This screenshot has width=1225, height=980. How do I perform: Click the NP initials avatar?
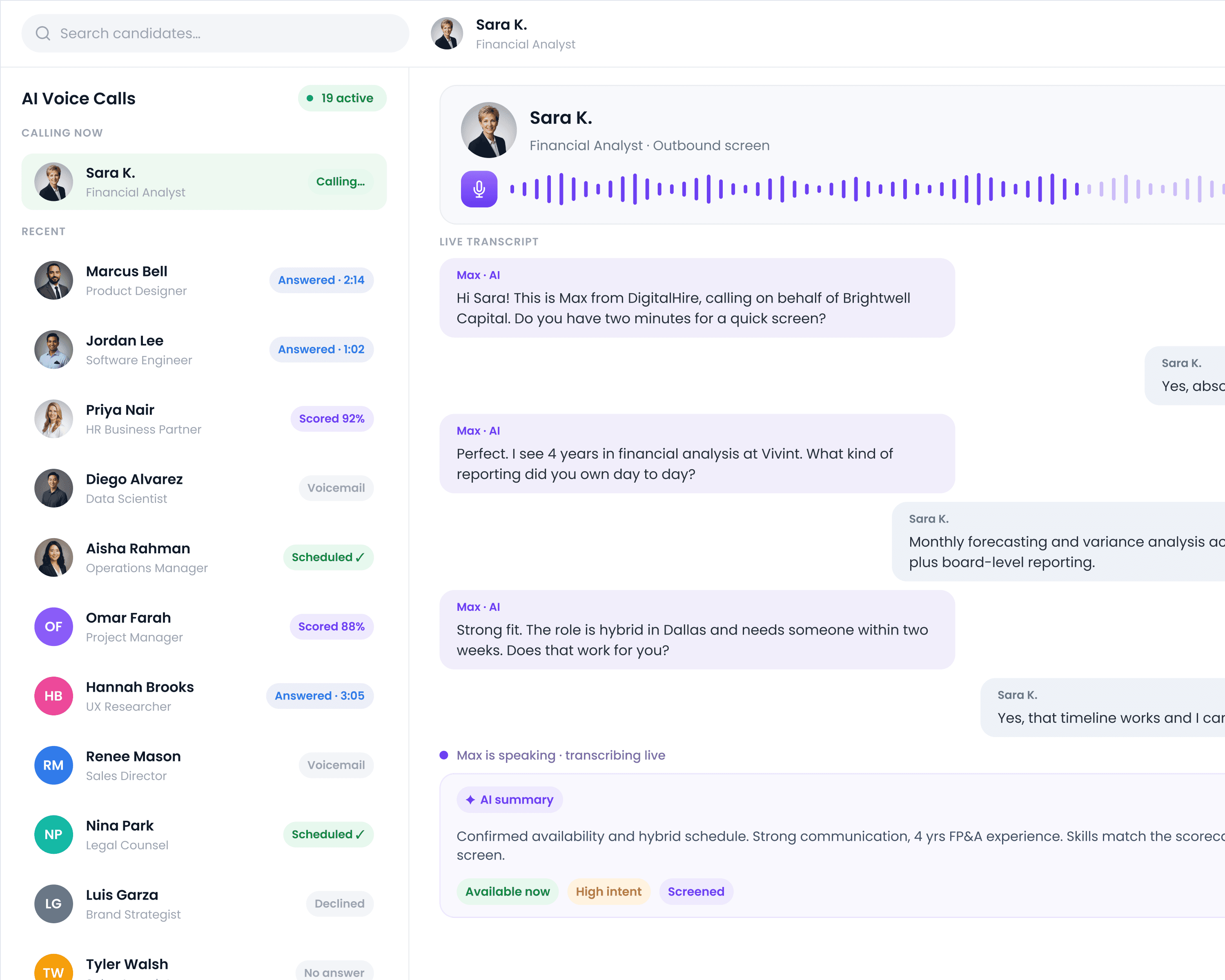53,835
